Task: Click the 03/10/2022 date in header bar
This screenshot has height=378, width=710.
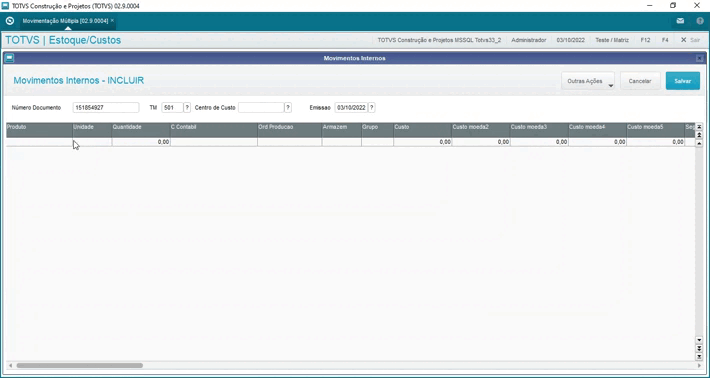Action: pyautogui.click(x=571, y=40)
